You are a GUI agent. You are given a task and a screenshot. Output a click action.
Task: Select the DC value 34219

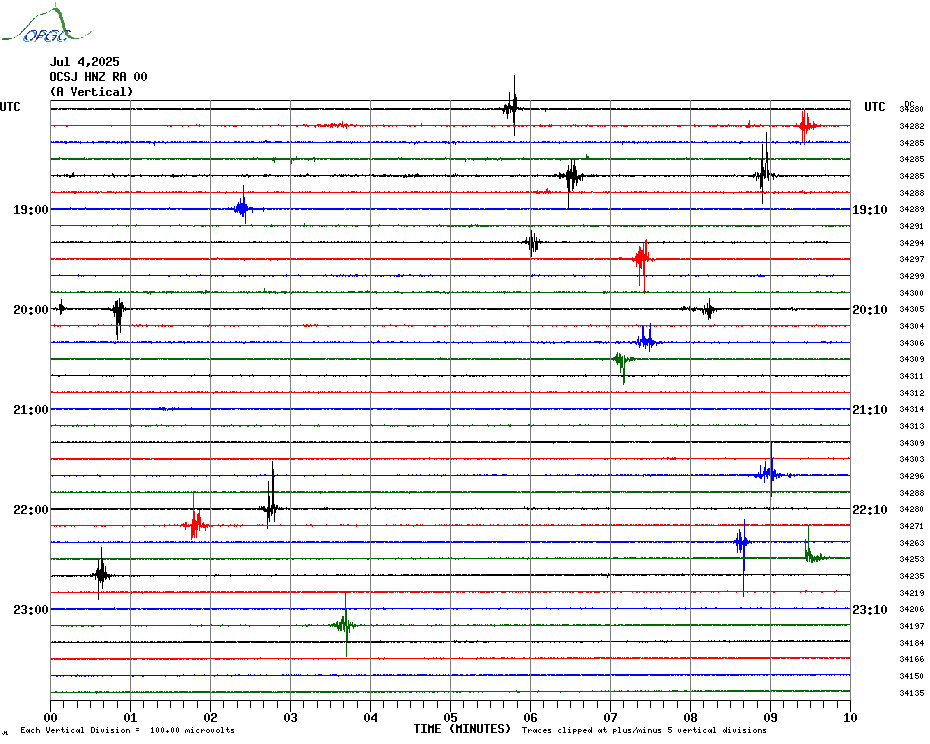[912, 593]
